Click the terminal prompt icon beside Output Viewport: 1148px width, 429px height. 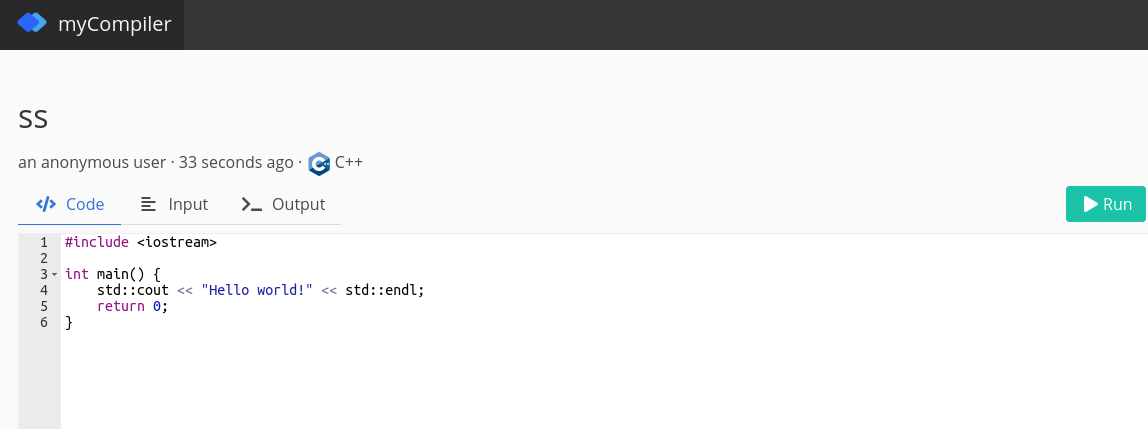(x=252, y=204)
